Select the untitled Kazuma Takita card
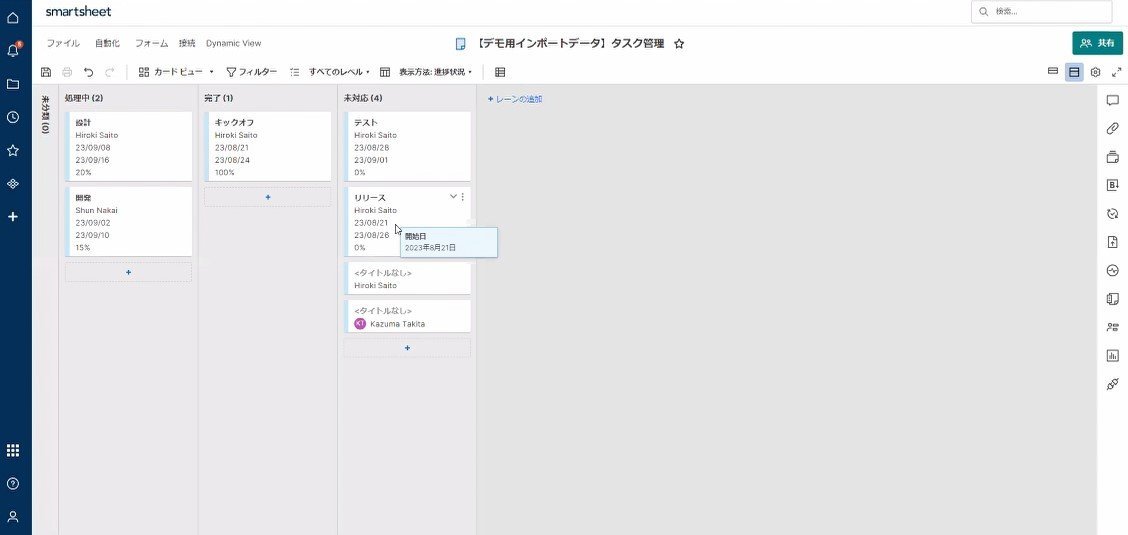The width and height of the screenshot is (1128, 535). point(407,316)
